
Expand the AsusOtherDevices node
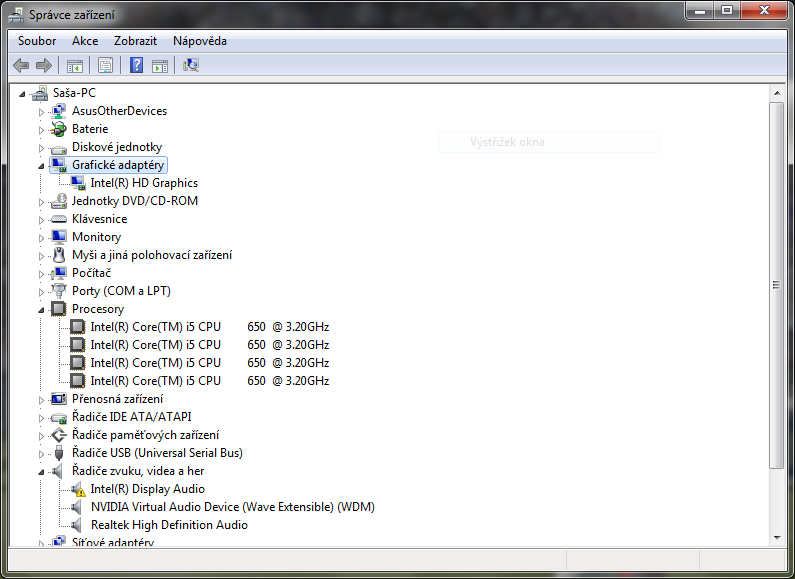pyautogui.click(x=42, y=112)
